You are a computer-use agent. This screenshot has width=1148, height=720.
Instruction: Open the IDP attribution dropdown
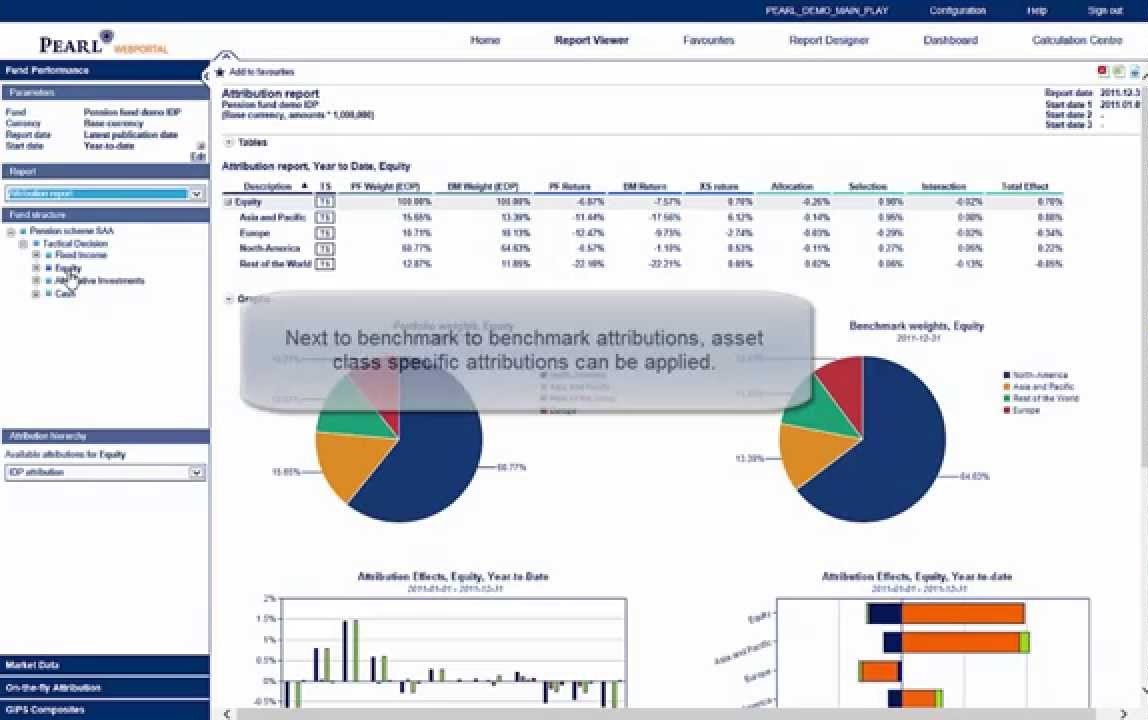coord(196,471)
